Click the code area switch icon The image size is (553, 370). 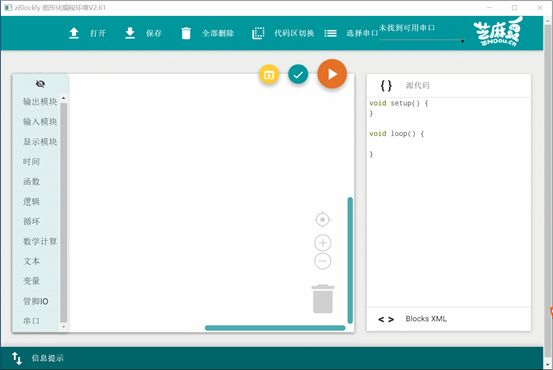(258, 33)
